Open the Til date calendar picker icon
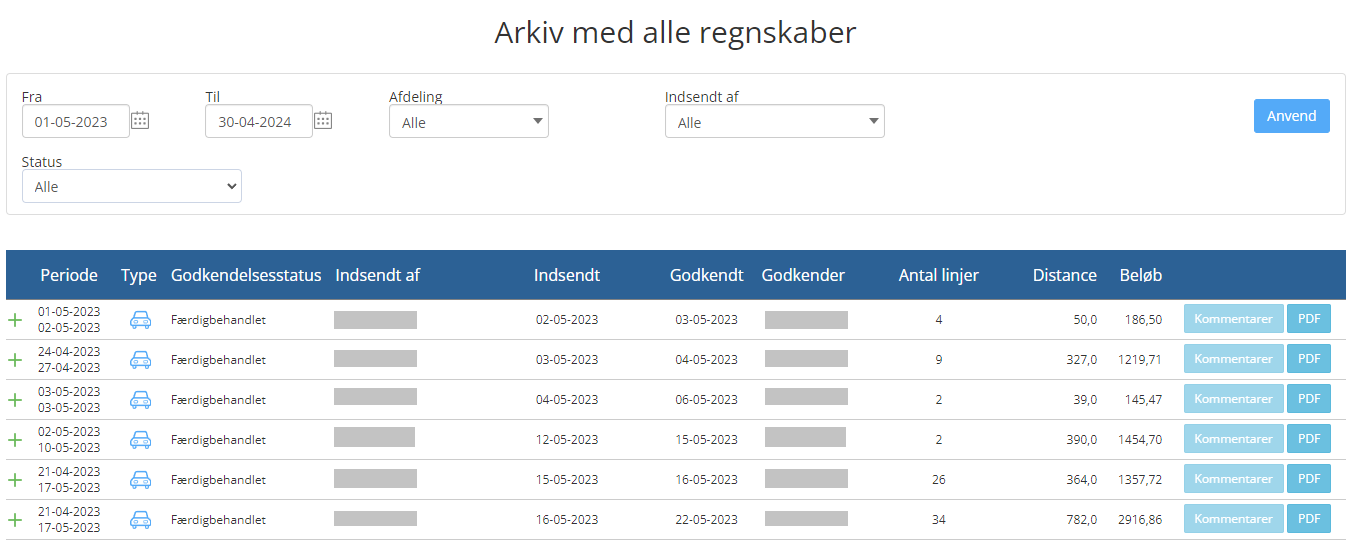 [x=323, y=121]
